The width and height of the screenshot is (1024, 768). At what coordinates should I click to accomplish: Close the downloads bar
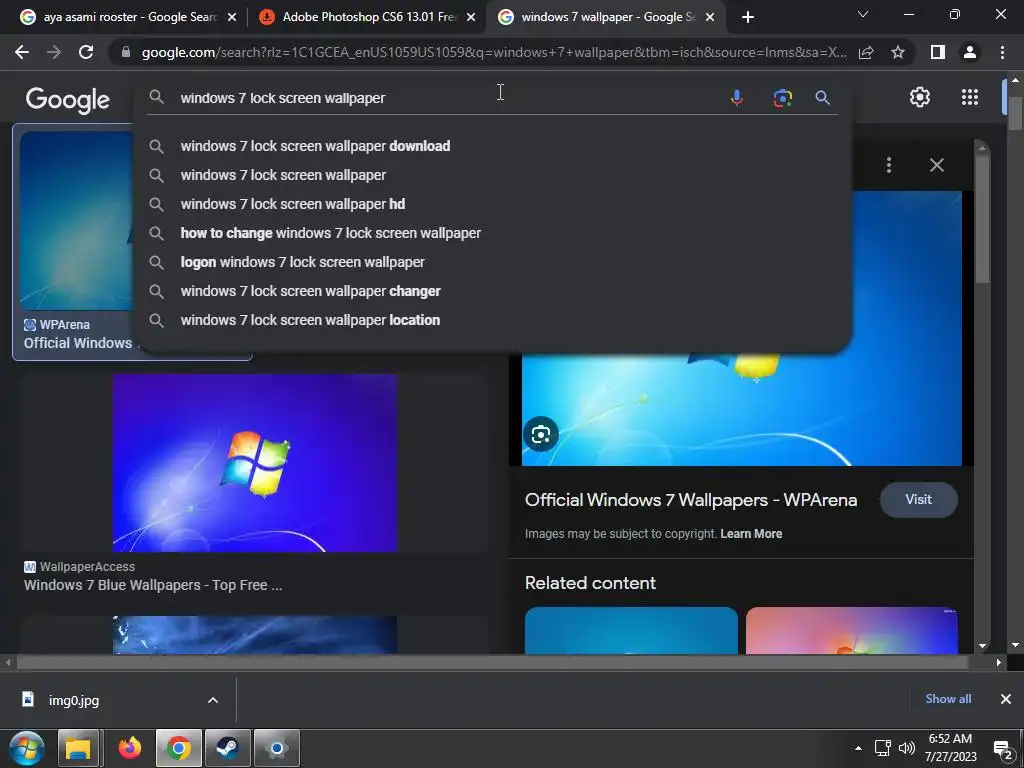tap(1006, 699)
